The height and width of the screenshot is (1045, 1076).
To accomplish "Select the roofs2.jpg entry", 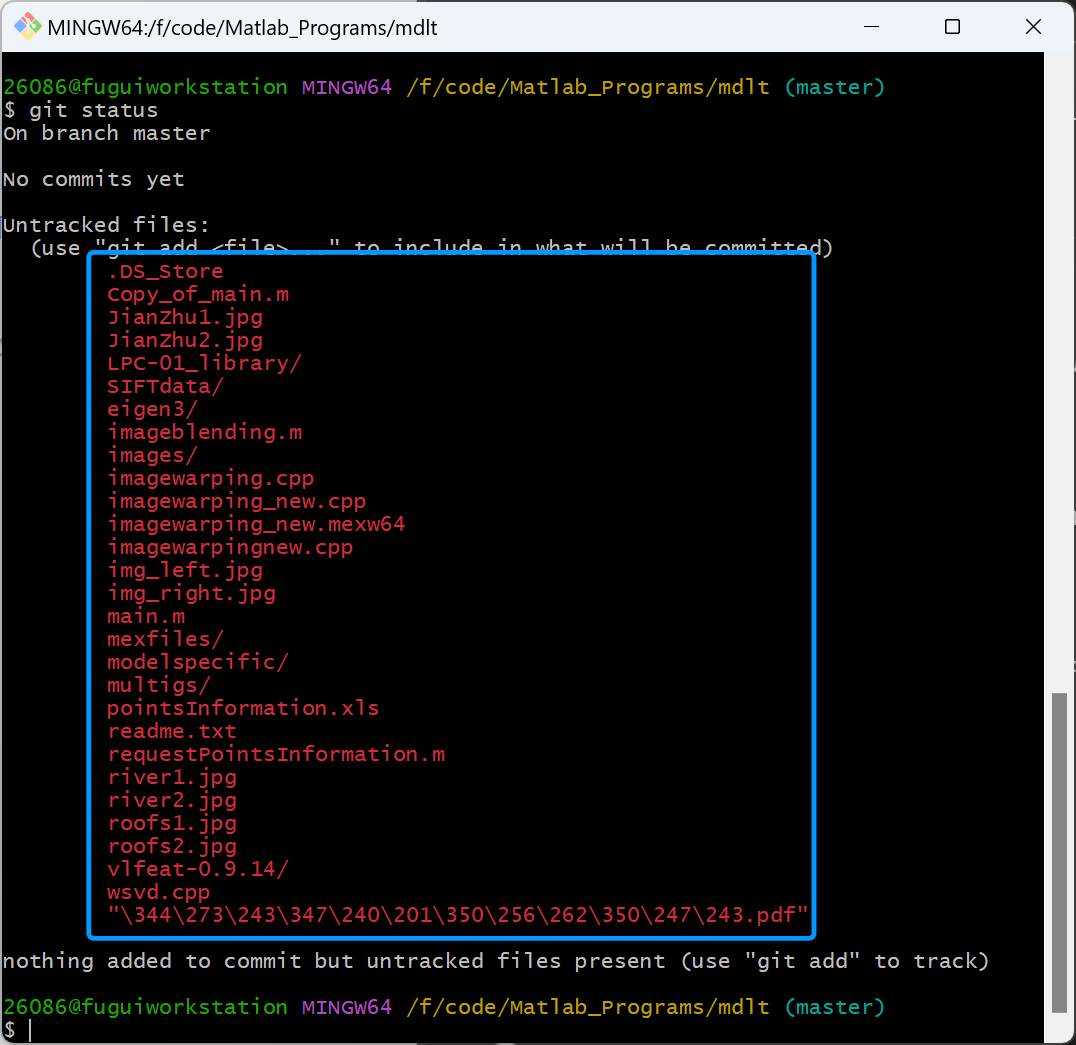I will [172, 846].
